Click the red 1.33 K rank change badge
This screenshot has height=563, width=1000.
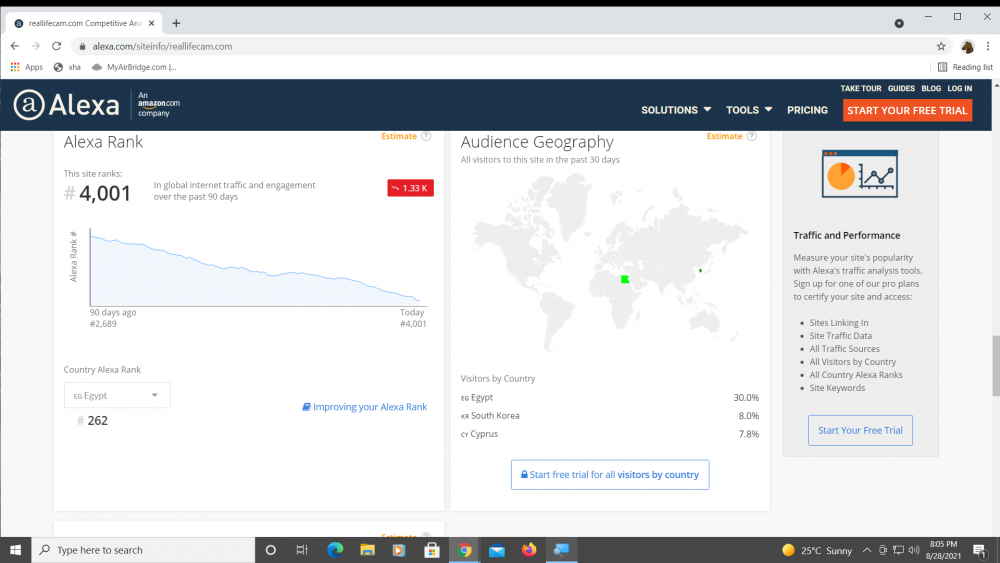coord(410,188)
